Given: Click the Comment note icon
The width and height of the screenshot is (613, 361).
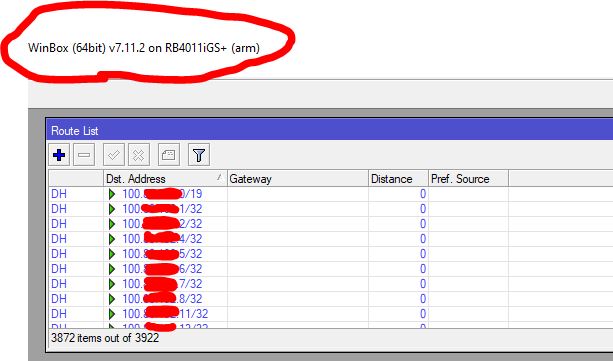Looking at the screenshot, I should pyautogui.click(x=168, y=155).
